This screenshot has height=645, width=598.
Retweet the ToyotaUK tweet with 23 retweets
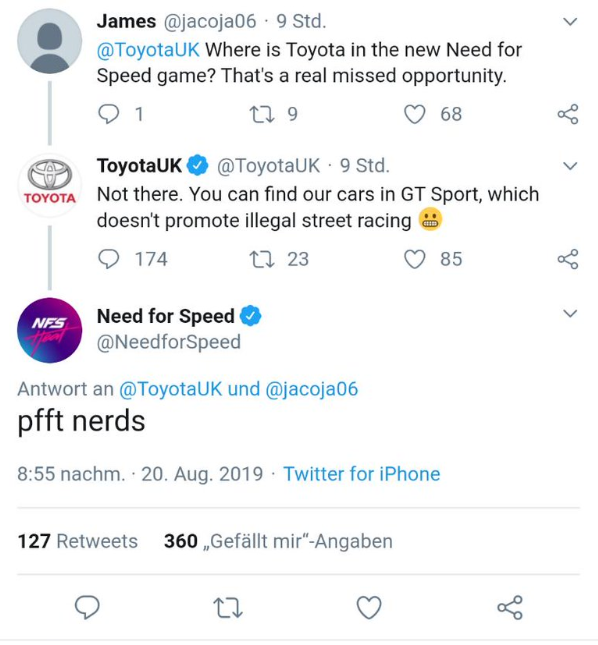coord(262,259)
